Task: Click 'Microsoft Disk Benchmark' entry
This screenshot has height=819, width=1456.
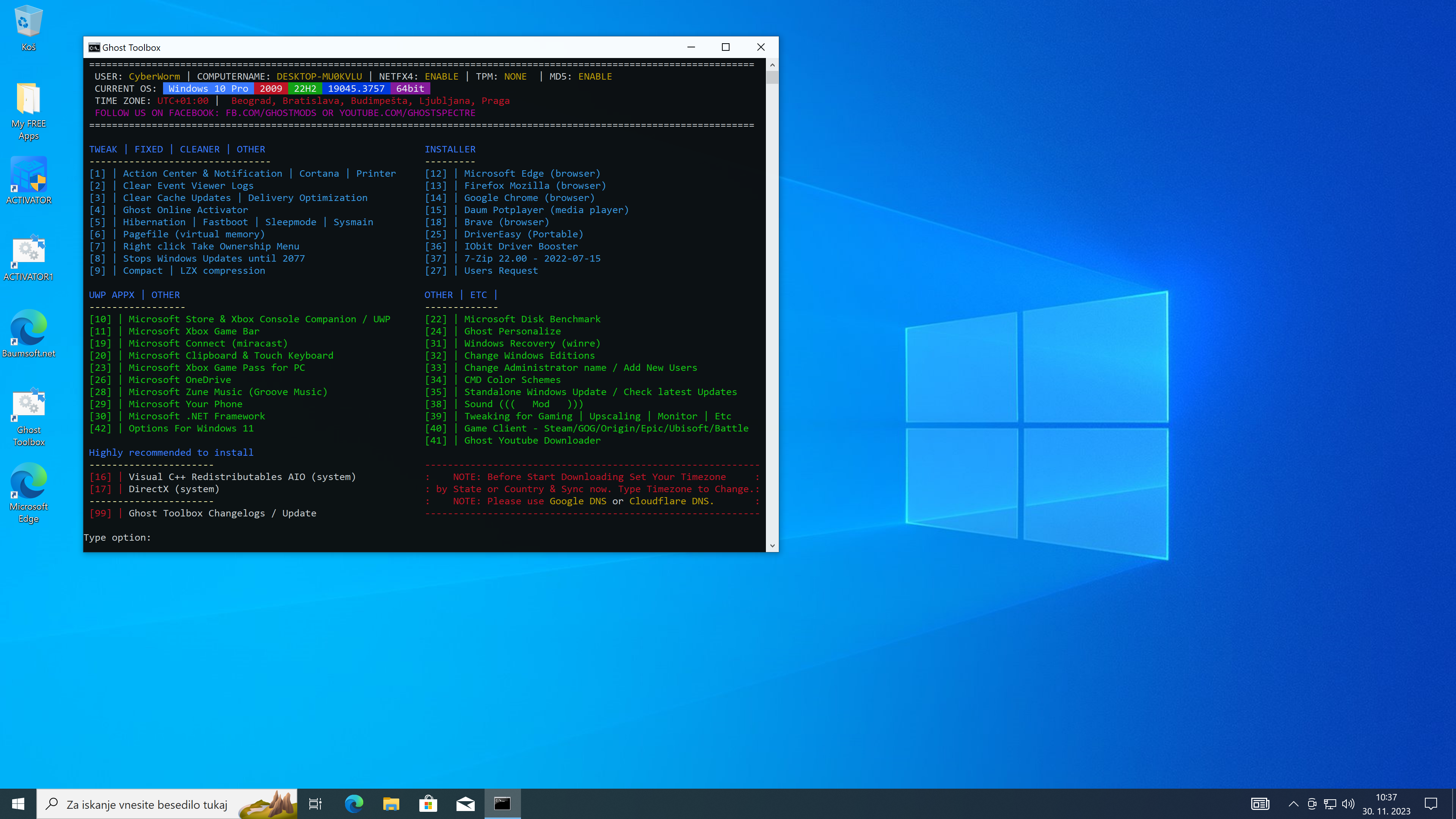Action: [532, 319]
